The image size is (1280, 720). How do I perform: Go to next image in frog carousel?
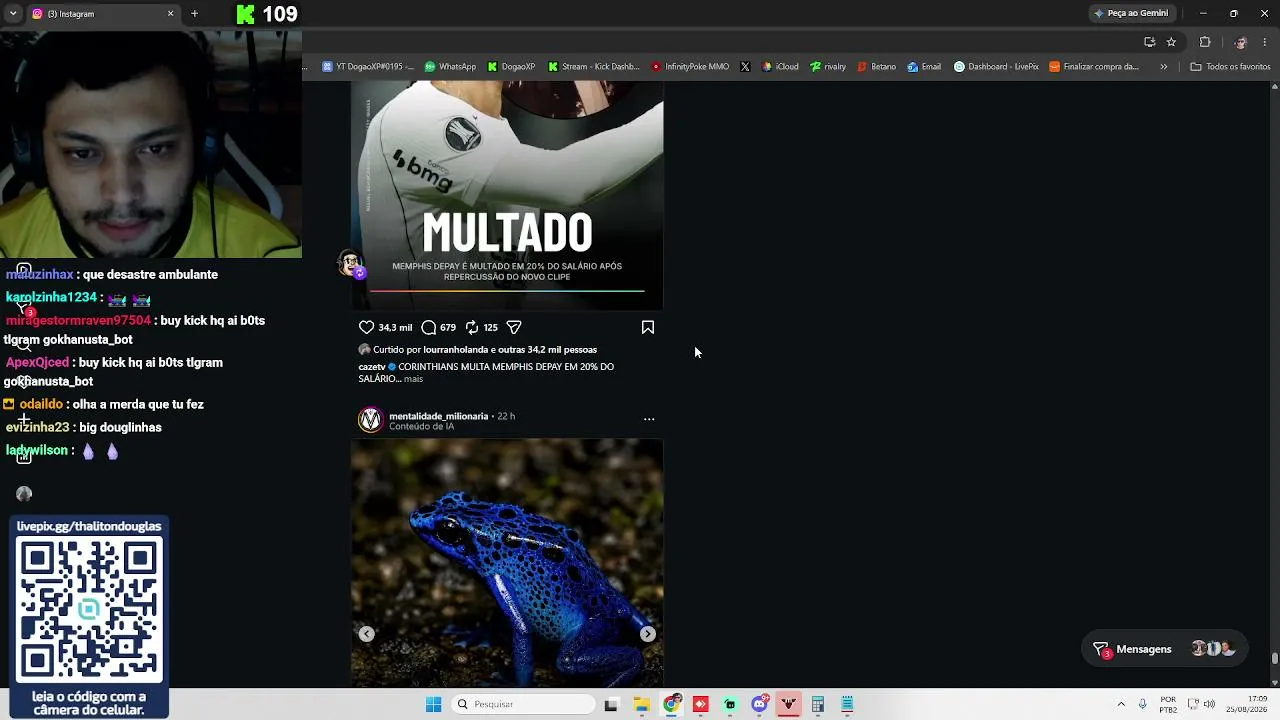(648, 634)
